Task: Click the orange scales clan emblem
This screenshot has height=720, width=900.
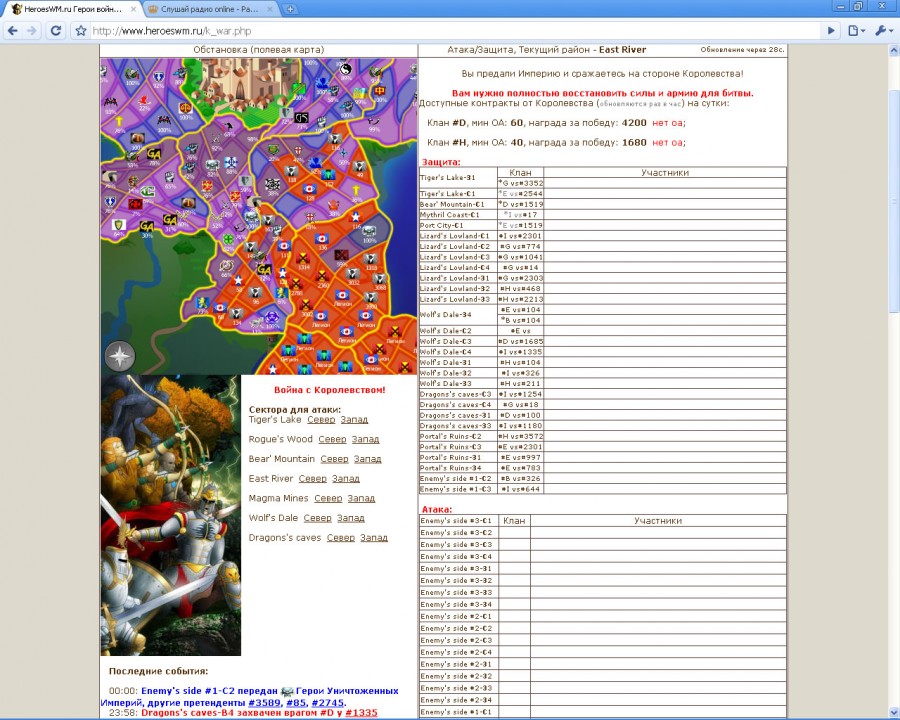Action: click(186, 108)
